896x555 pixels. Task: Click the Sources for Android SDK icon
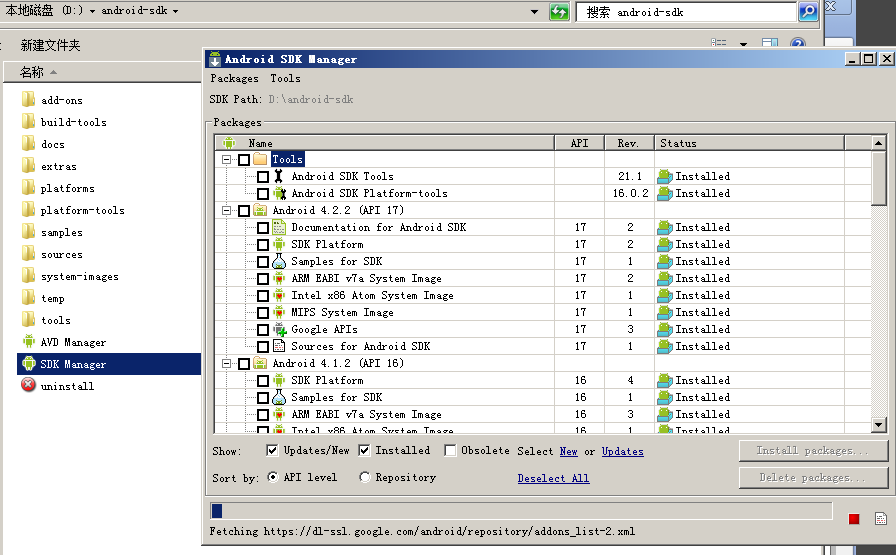(279, 346)
